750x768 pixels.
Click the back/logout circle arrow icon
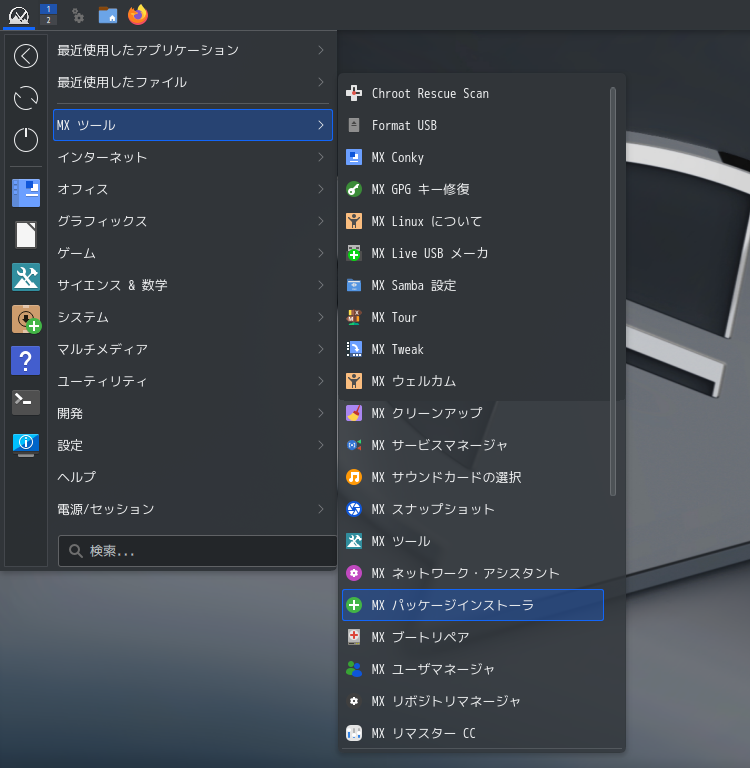[26, 56]
